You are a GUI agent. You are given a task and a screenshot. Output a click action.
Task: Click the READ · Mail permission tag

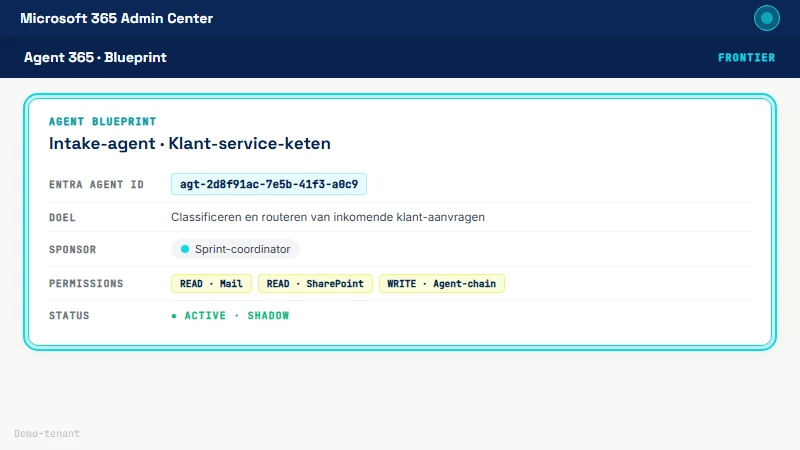[x=211, y=284]
